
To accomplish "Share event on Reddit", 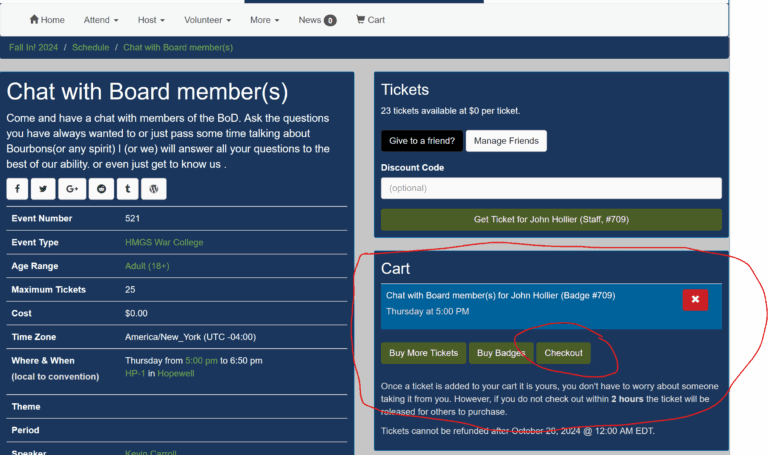I will [100, 189].
